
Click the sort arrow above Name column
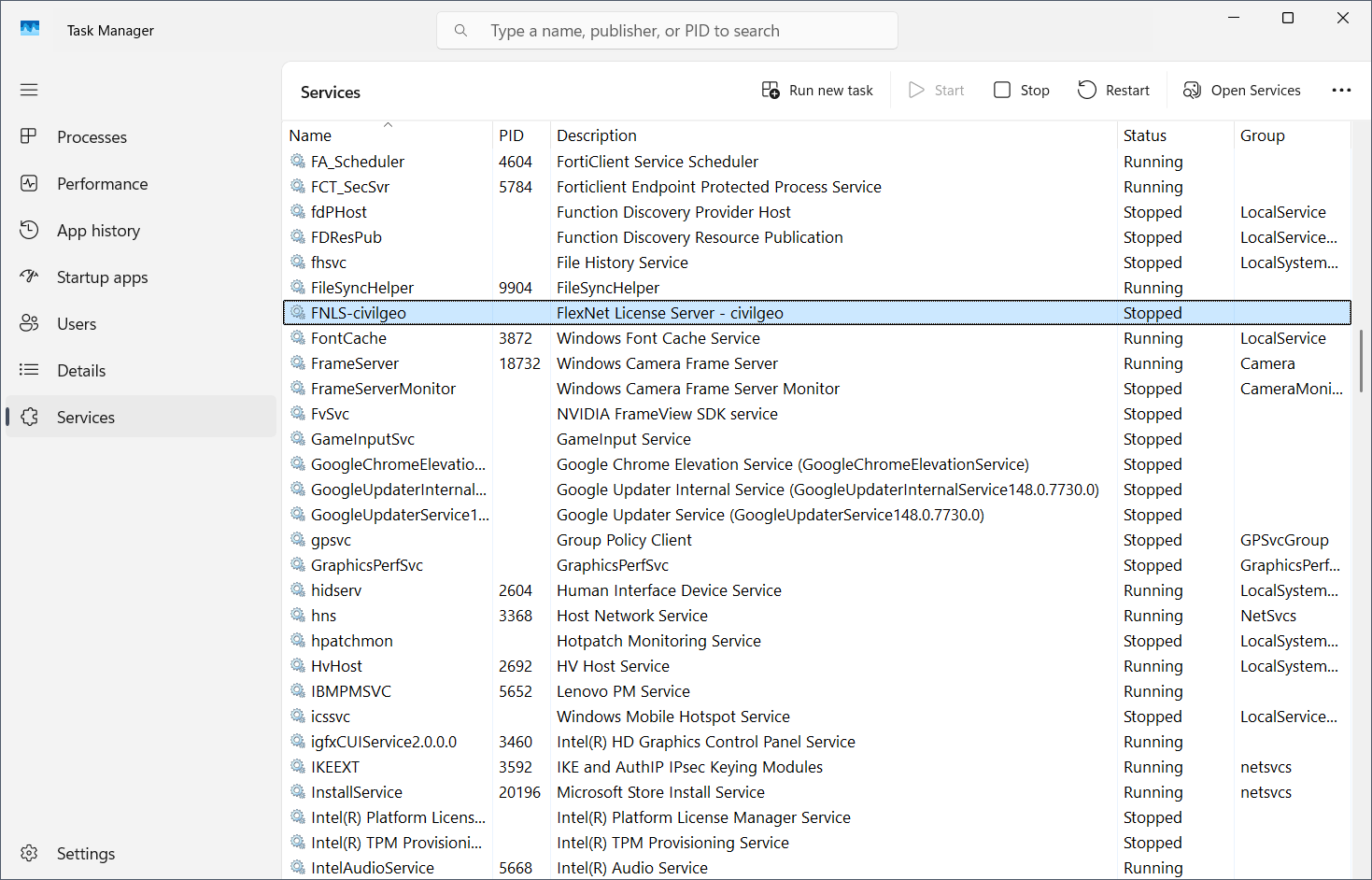coord(388,124)
